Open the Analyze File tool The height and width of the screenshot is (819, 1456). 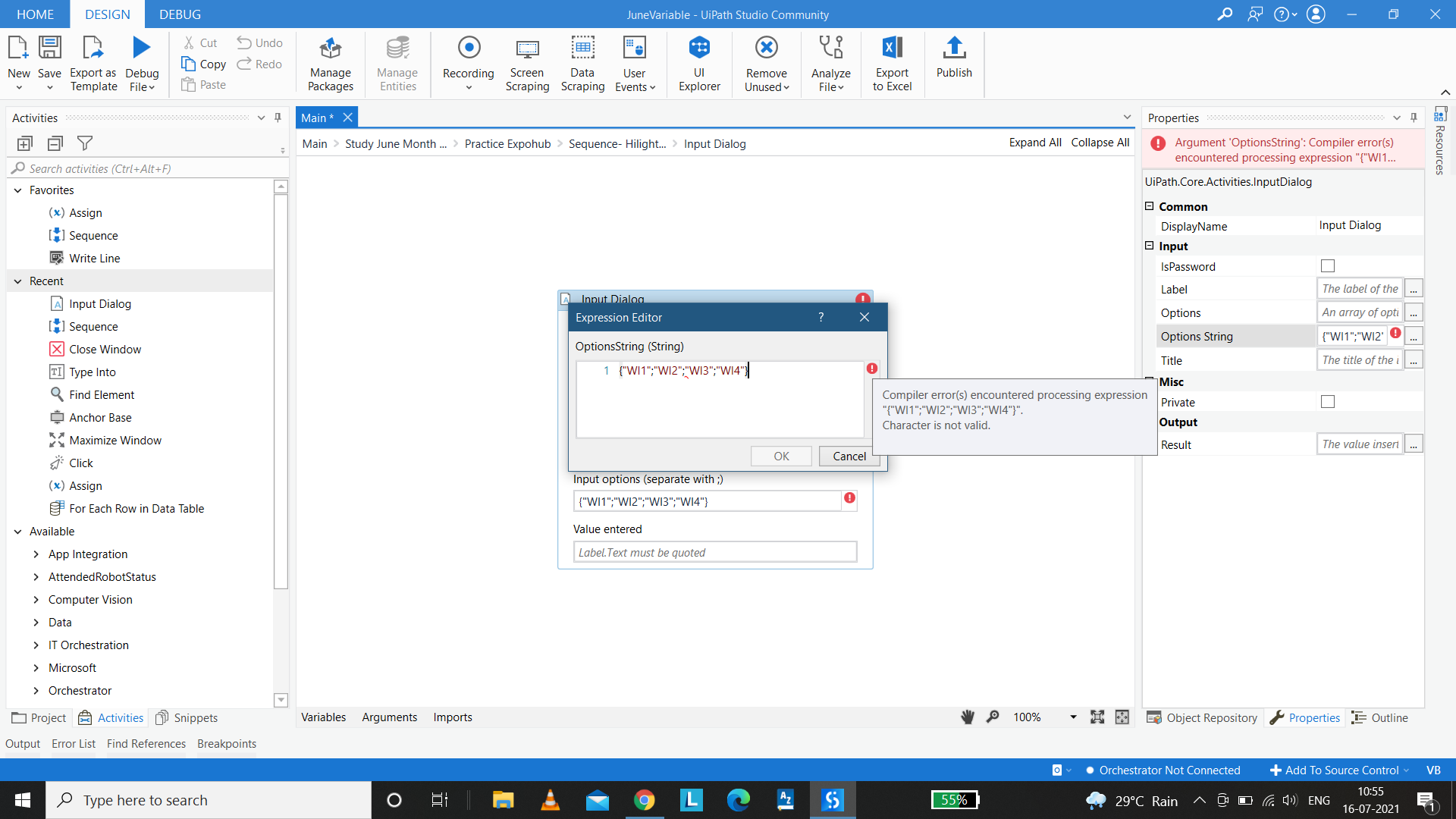coord(831,64)
